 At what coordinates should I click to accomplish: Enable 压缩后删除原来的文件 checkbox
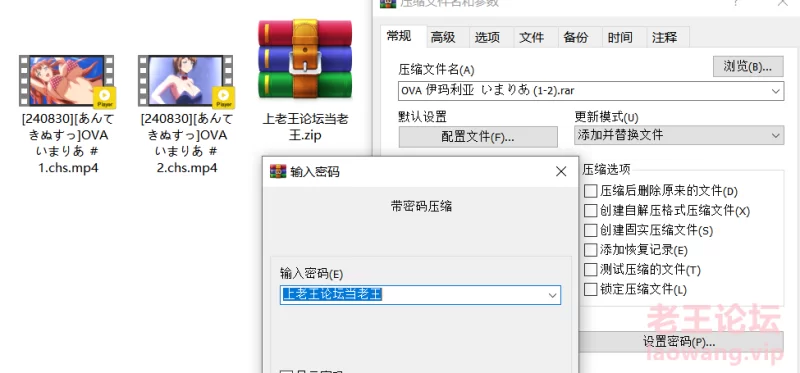point(590,191)
